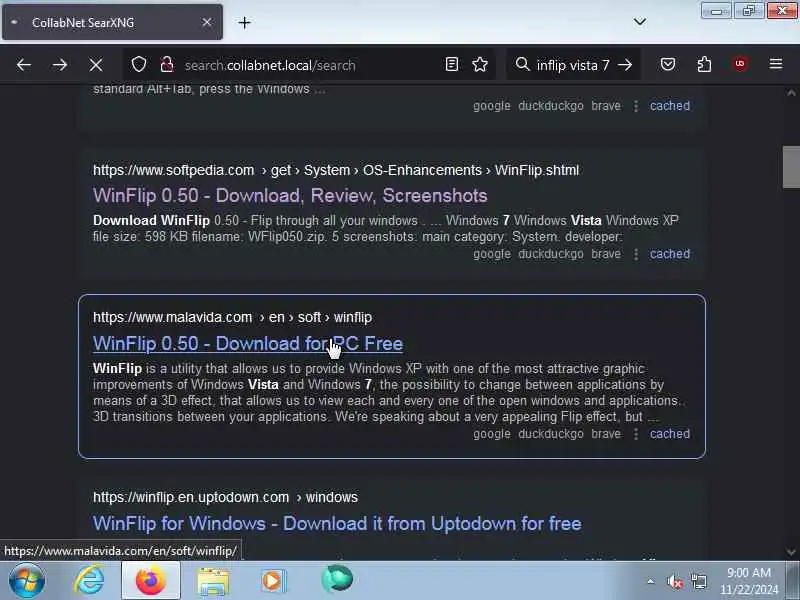Go back to the previous page
800x600 pixels.
coord(23,65)
